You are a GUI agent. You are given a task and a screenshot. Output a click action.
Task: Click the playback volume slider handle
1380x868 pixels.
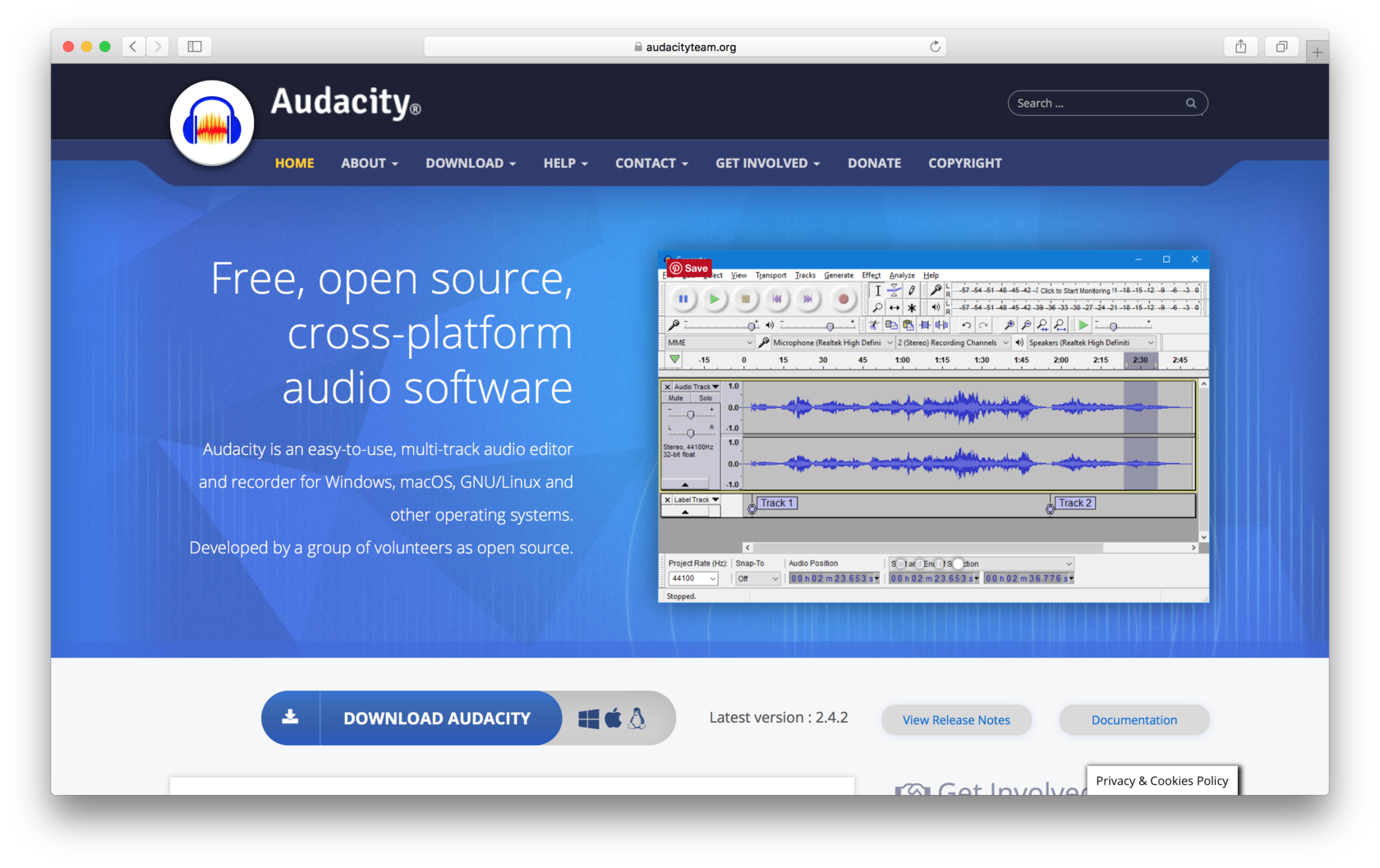[830, 326]
